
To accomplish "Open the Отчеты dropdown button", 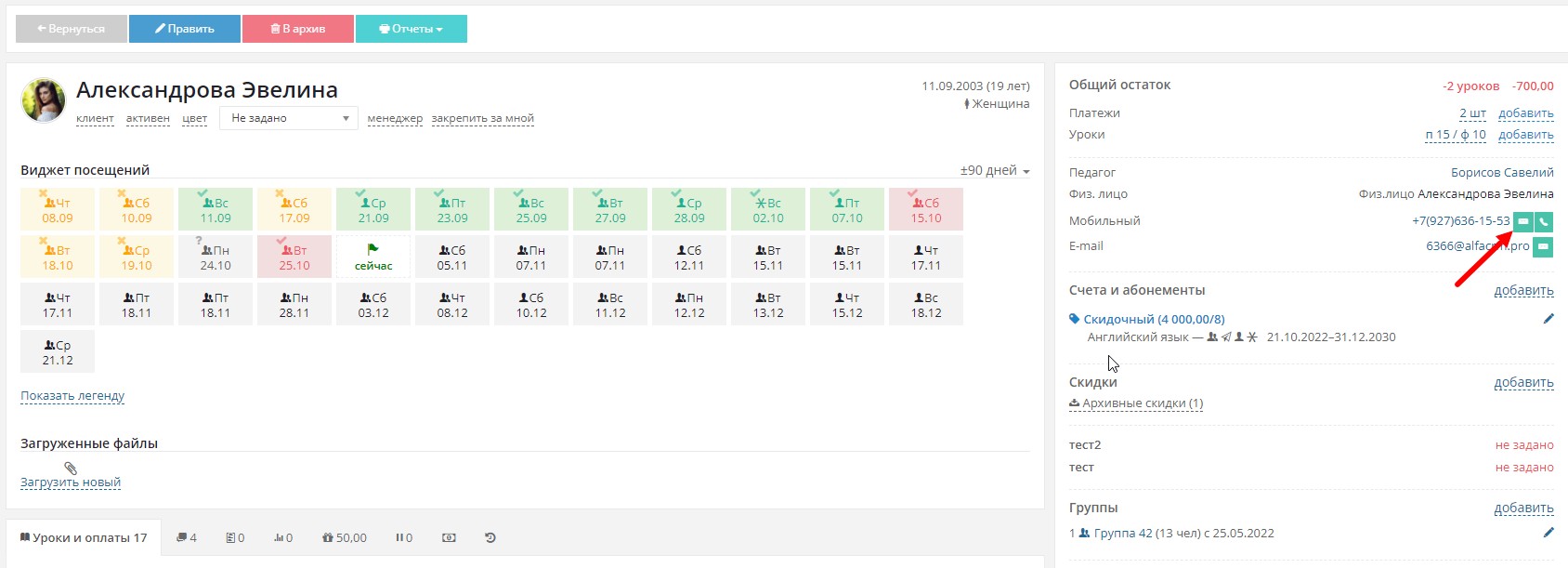I will point(411,29).
